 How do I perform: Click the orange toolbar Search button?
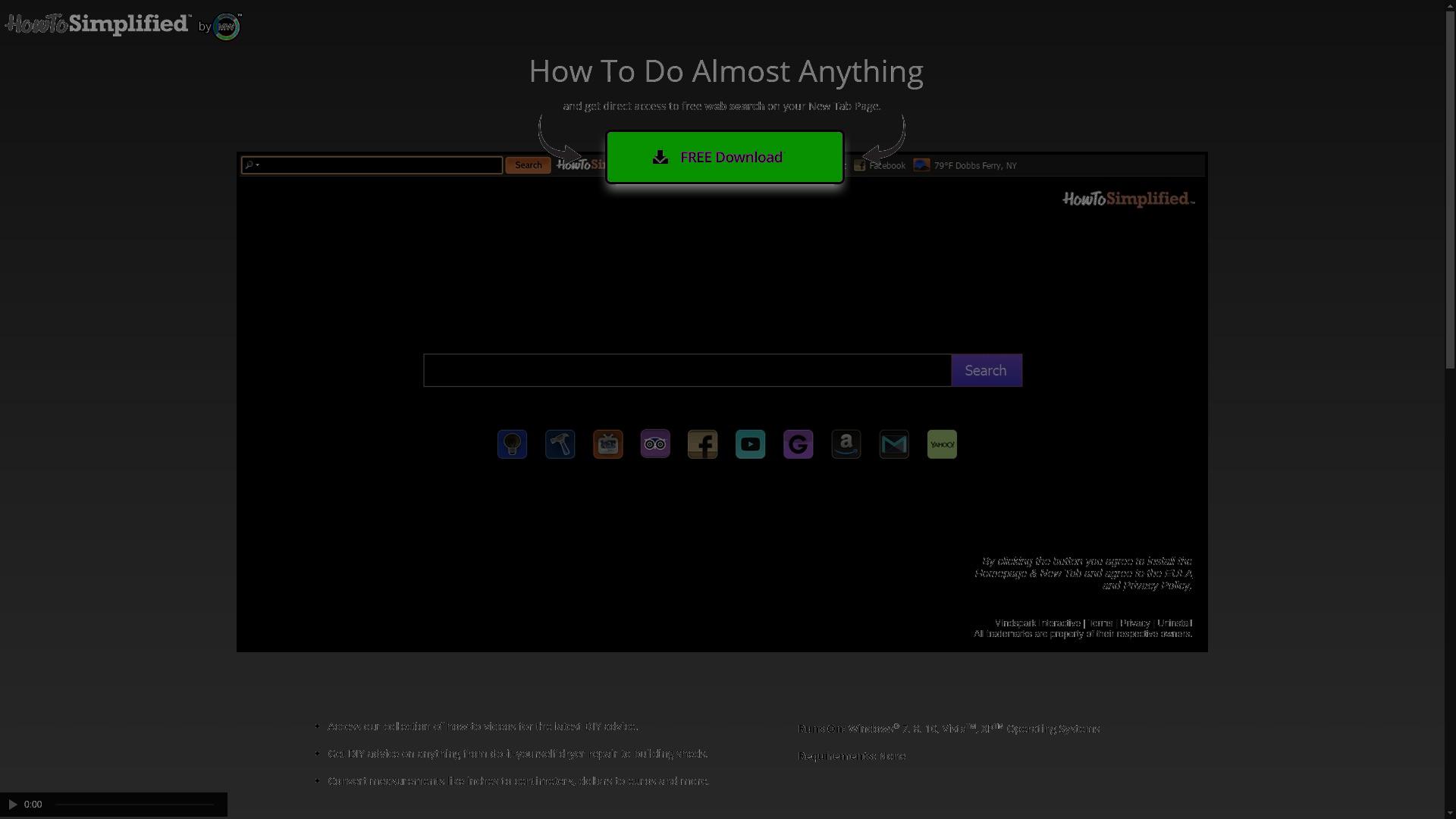(528, 165)
